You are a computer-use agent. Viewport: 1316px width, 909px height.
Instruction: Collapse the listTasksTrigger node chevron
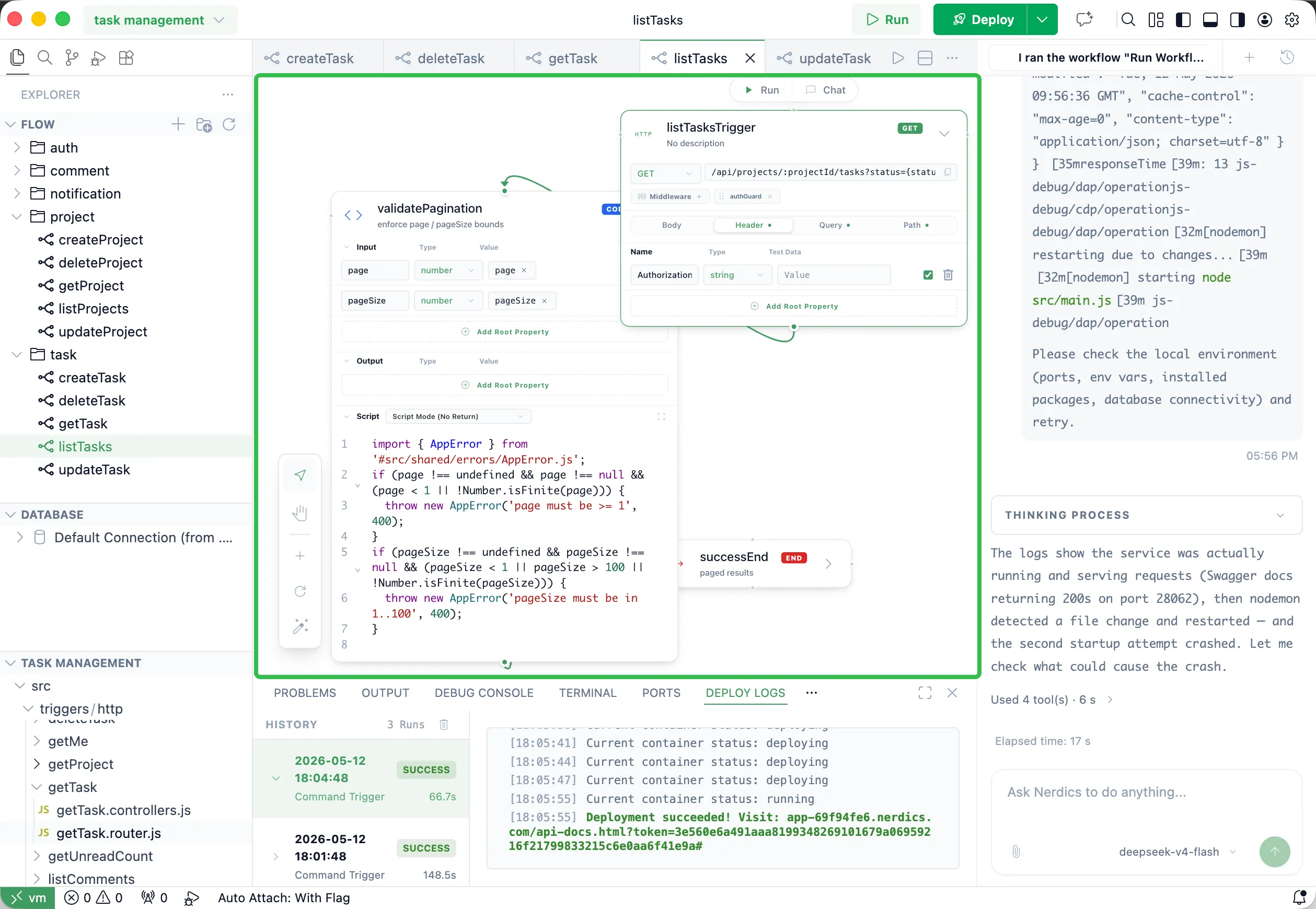(944, 134)
